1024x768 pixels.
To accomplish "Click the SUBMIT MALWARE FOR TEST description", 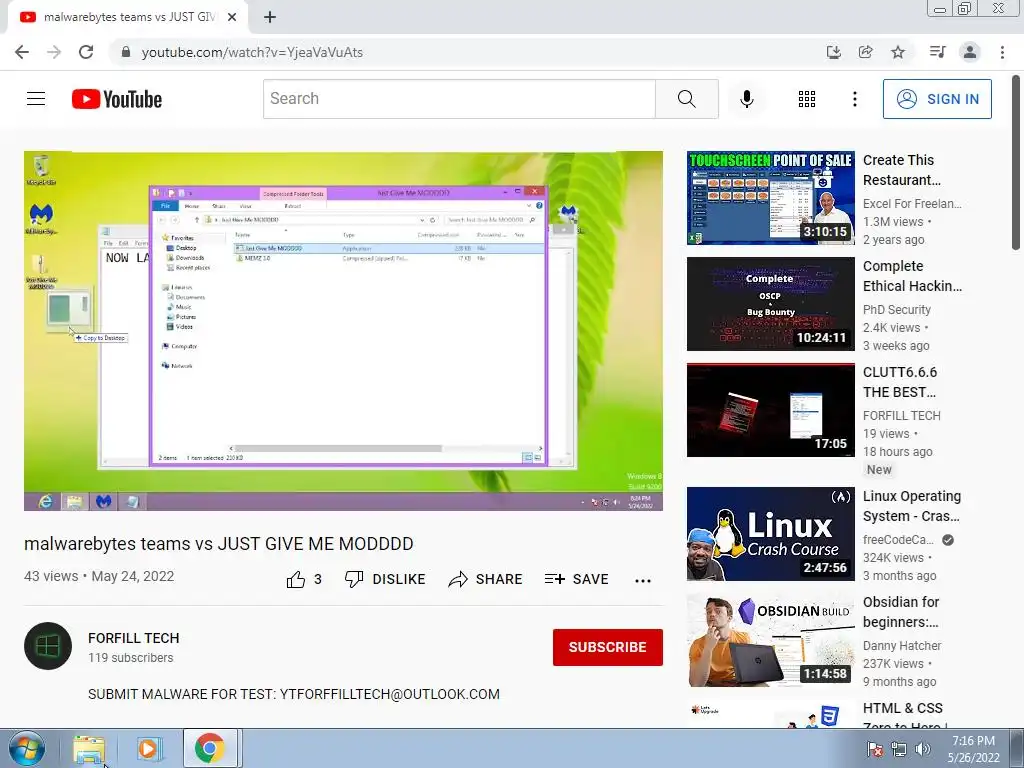I will [x=294, y=694].
